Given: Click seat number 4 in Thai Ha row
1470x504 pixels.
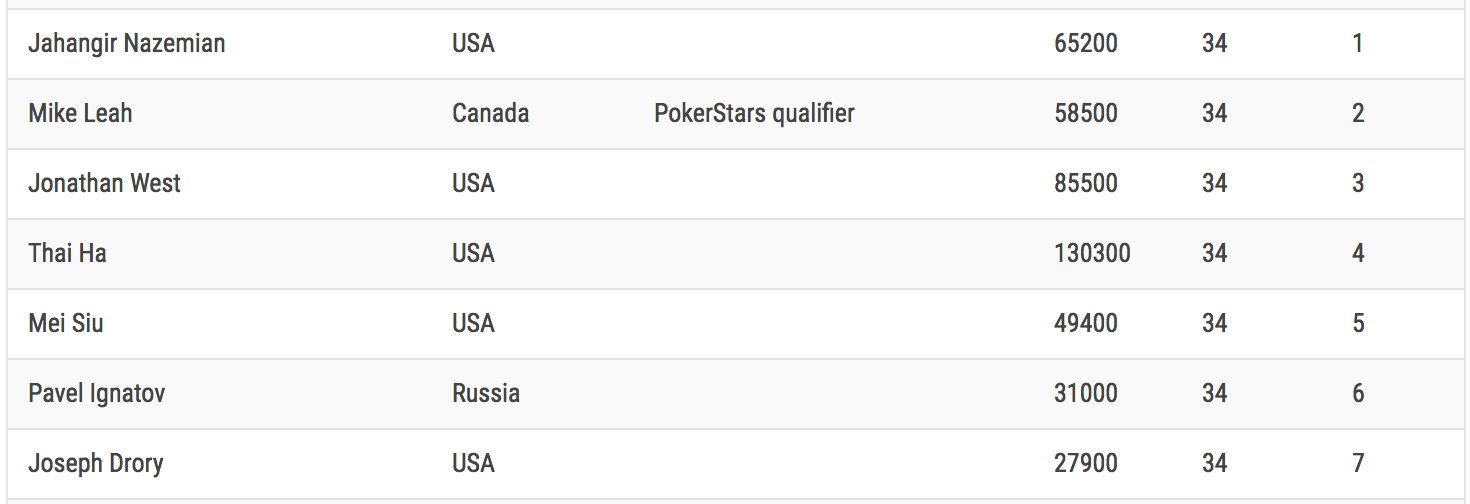Looking at the screenshot, I should tap(1358, 253).
